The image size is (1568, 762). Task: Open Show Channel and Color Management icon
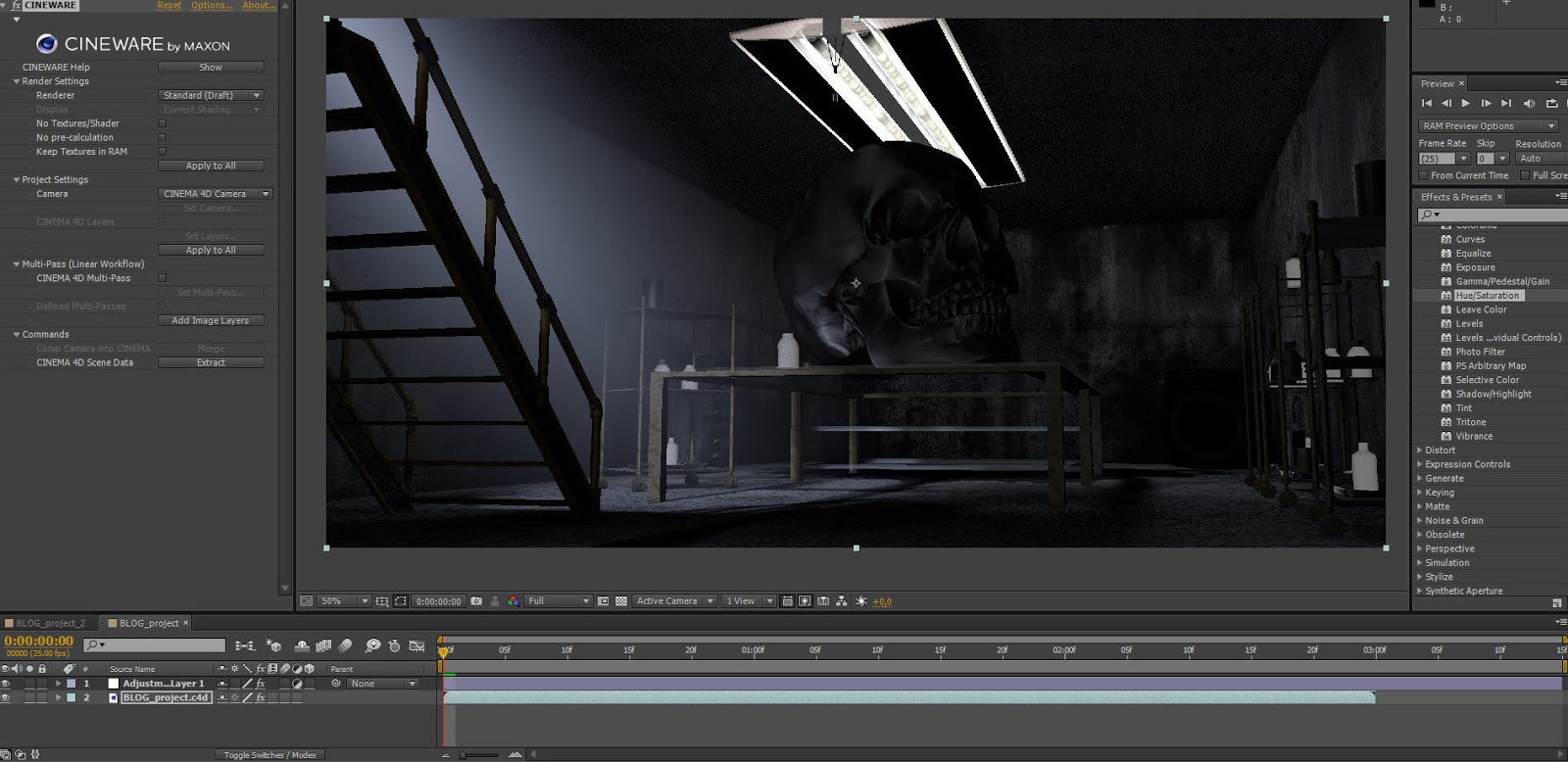[513, 601]
